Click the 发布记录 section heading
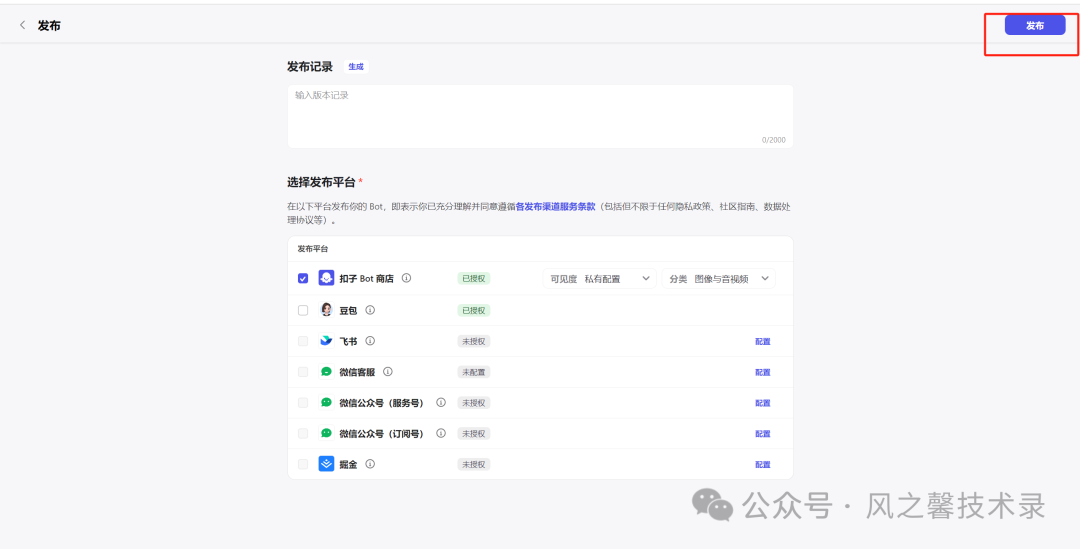 [x=310, y=67]
